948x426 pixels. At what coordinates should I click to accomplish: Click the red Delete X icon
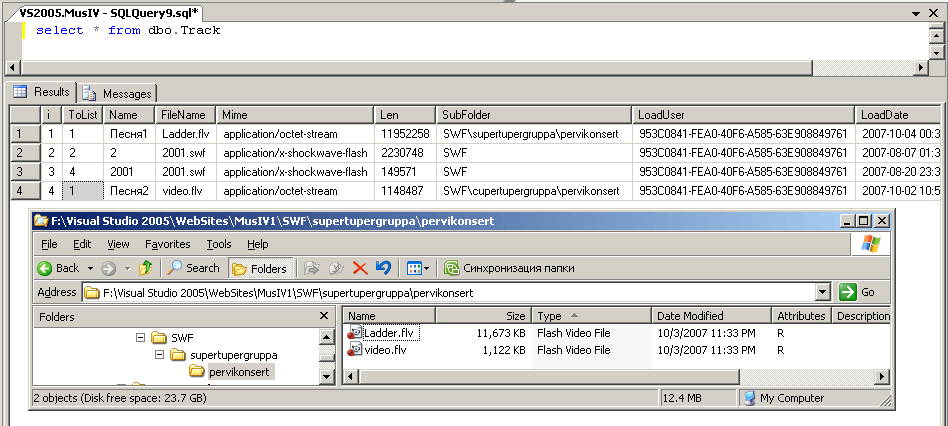click(360, 268)
